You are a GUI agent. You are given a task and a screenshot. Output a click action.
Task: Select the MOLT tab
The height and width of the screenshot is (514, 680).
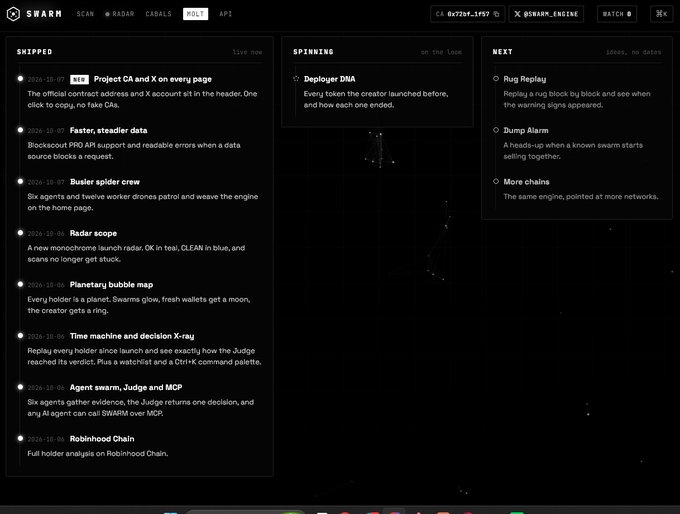pyautogui.click(x=196, y=14)
